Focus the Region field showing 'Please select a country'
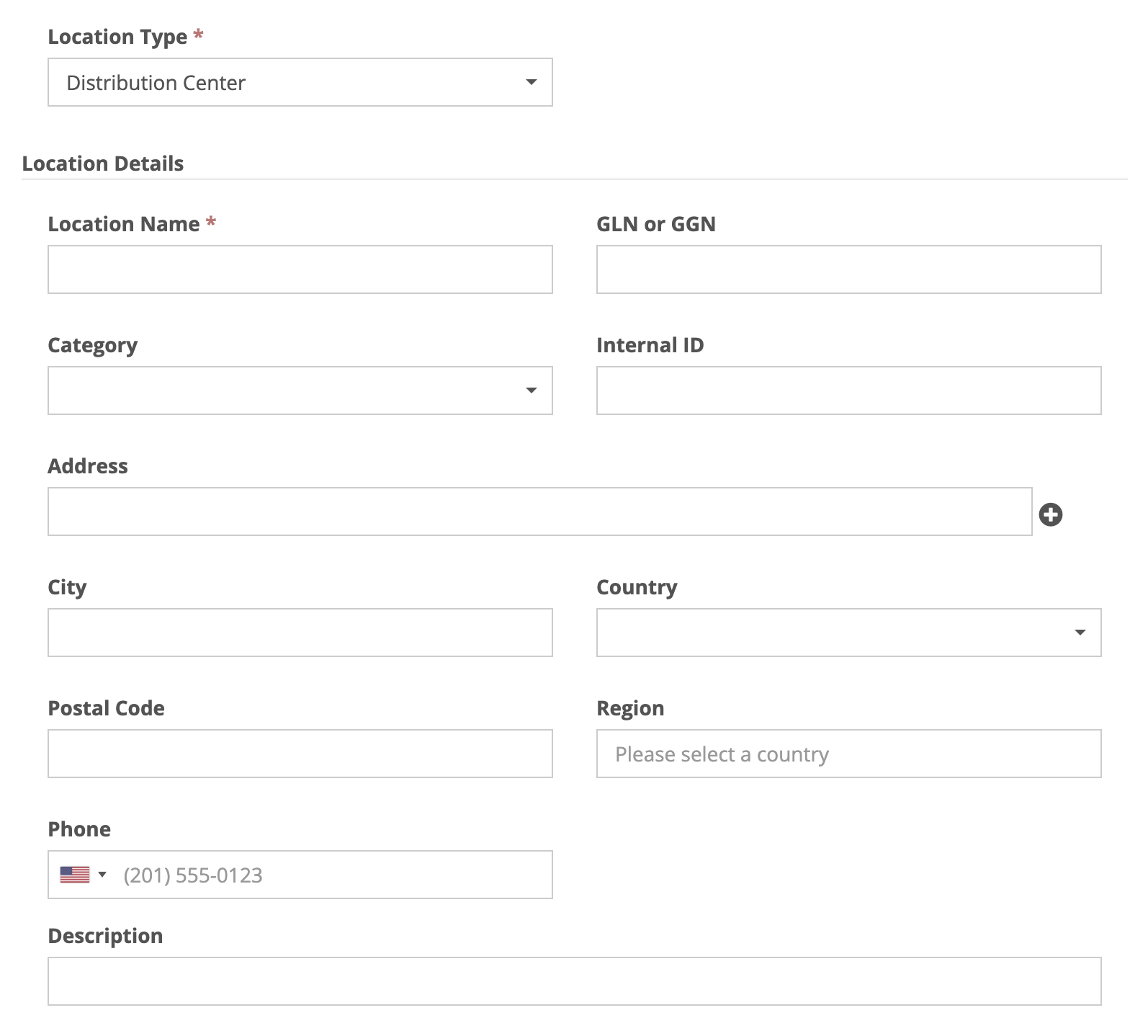Viewport: 1148px width, 1036px height. (848, 754)
